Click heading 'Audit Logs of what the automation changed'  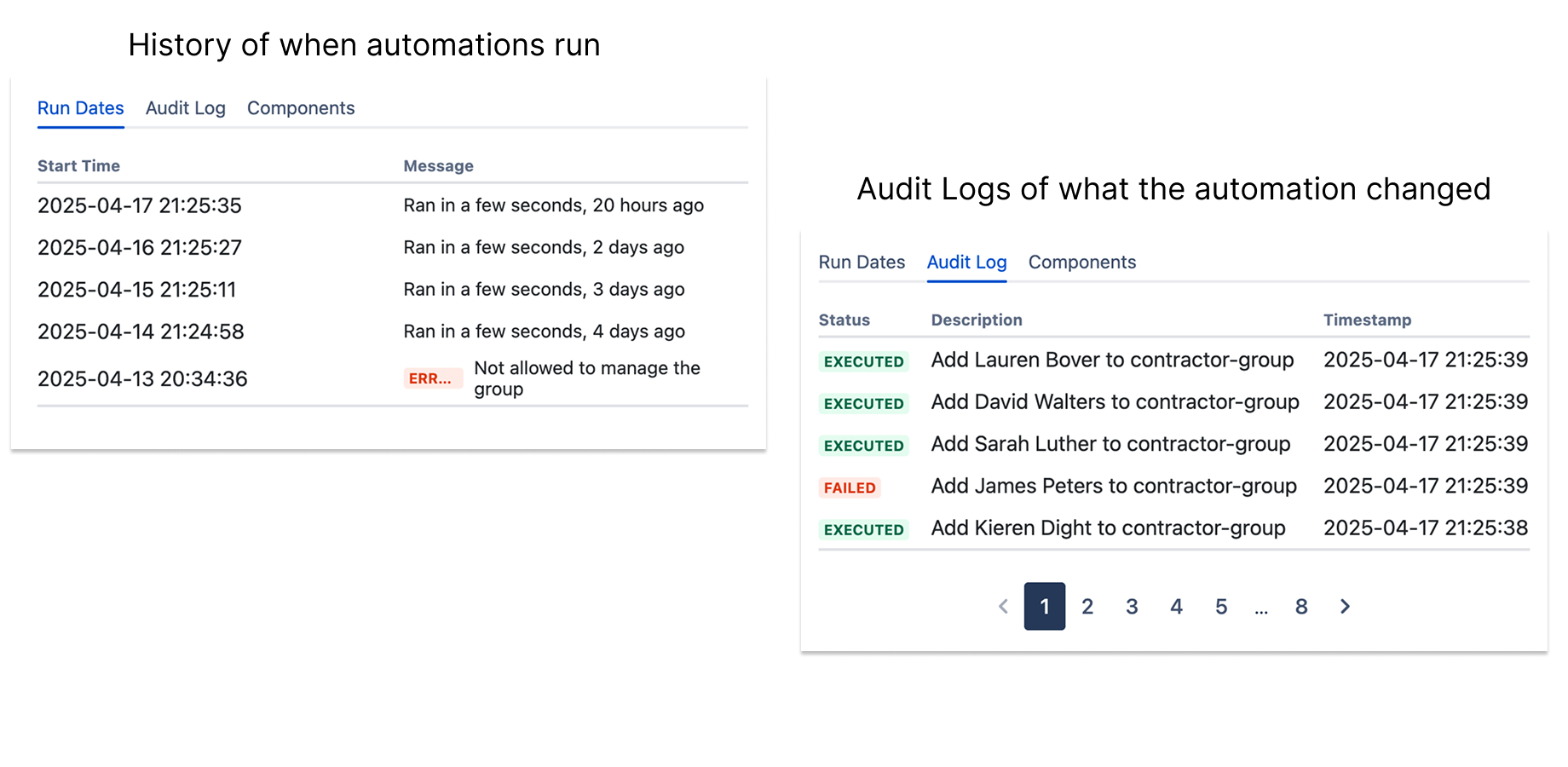tap(1173, 189)
